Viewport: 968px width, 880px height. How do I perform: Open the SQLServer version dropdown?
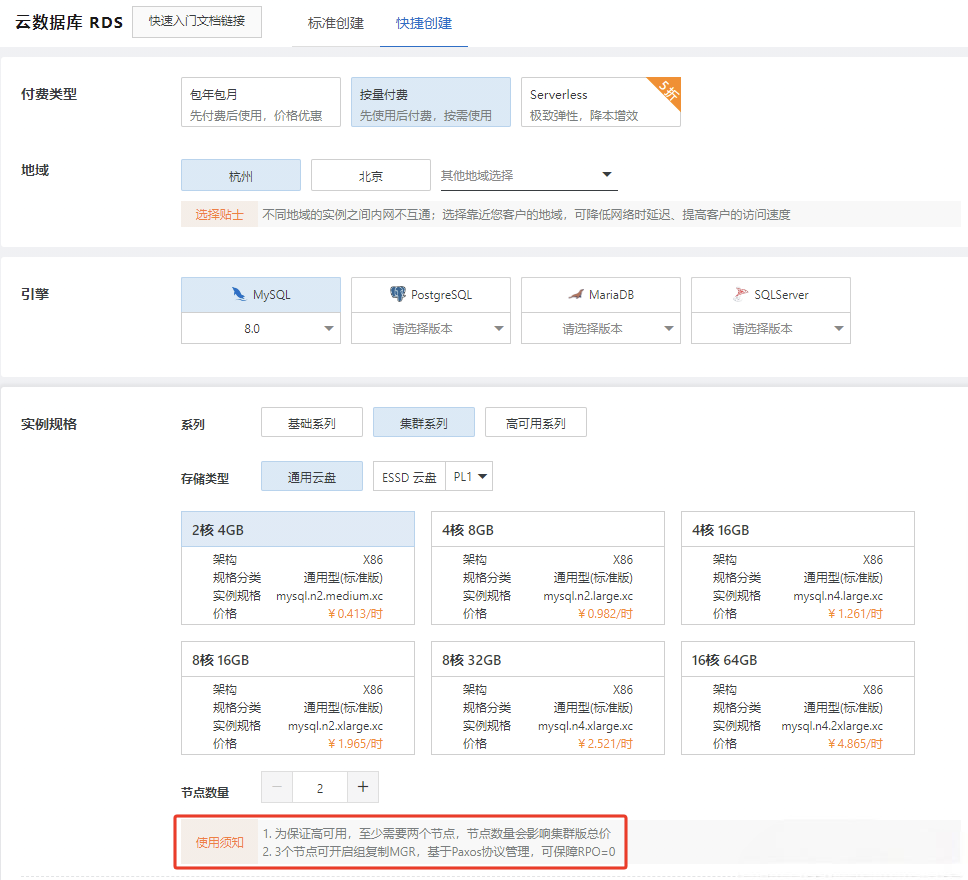point(770,328)
